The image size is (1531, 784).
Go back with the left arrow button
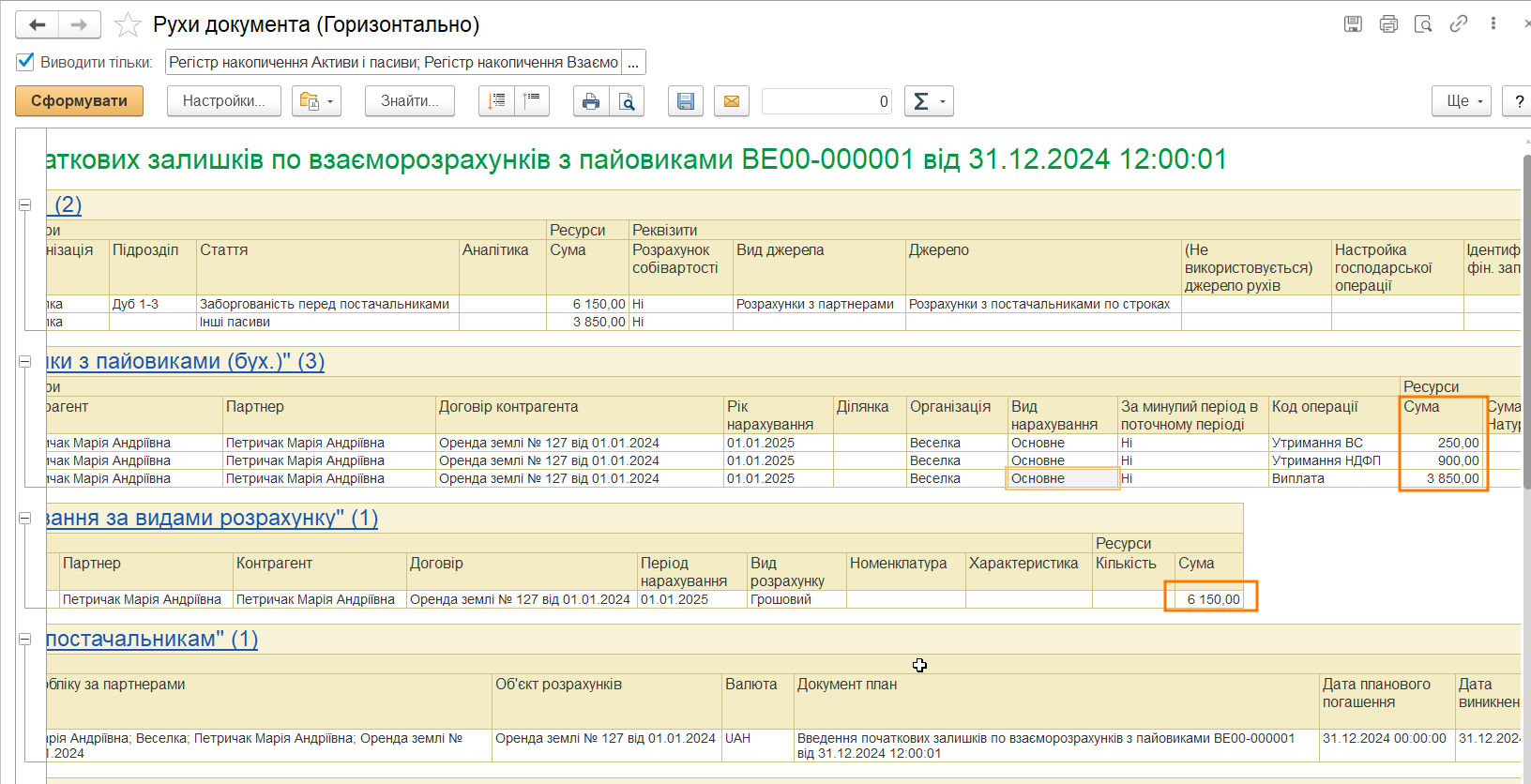[38, 24]
